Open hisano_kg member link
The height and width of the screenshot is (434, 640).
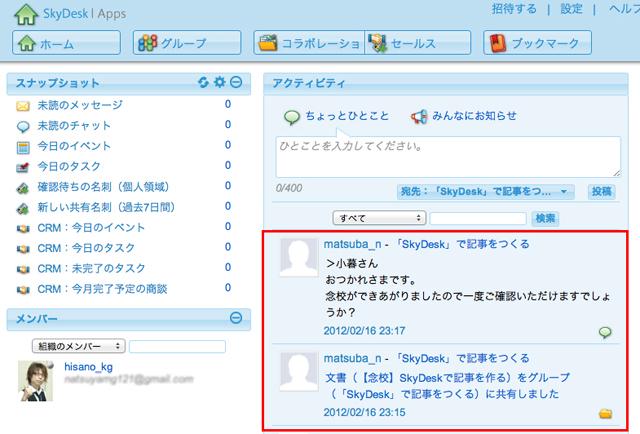coord(89,367)
